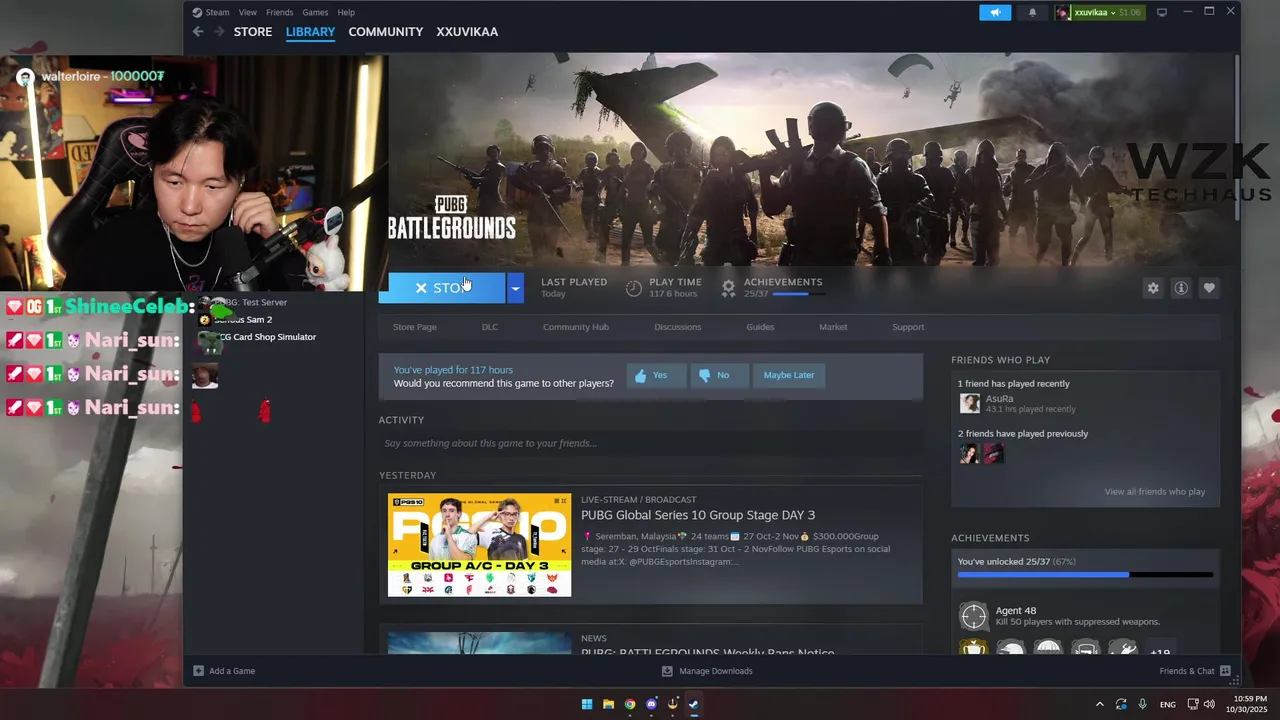The height and width of the screenshot is (720, 1280).
Task: Stop the running PUBG game
Action: pos(442,288)
